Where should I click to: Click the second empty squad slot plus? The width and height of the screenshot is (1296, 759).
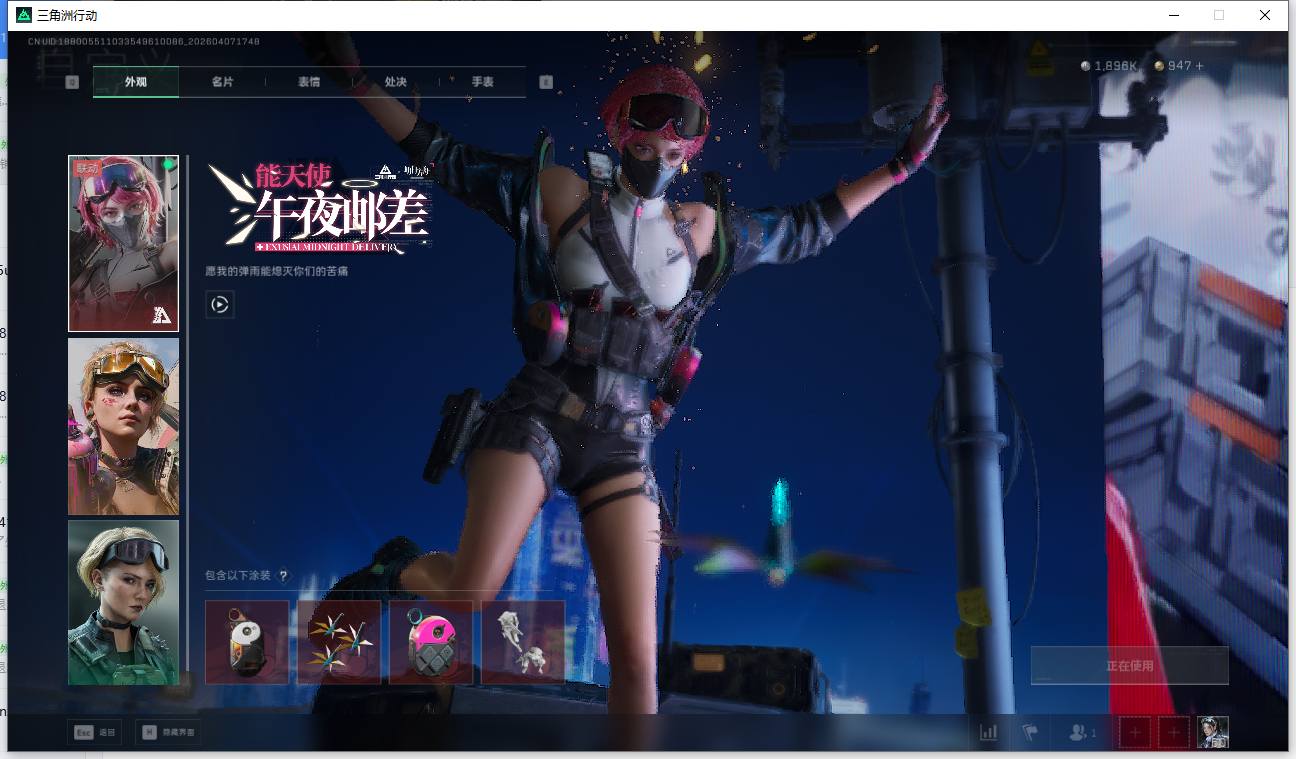1174,733
